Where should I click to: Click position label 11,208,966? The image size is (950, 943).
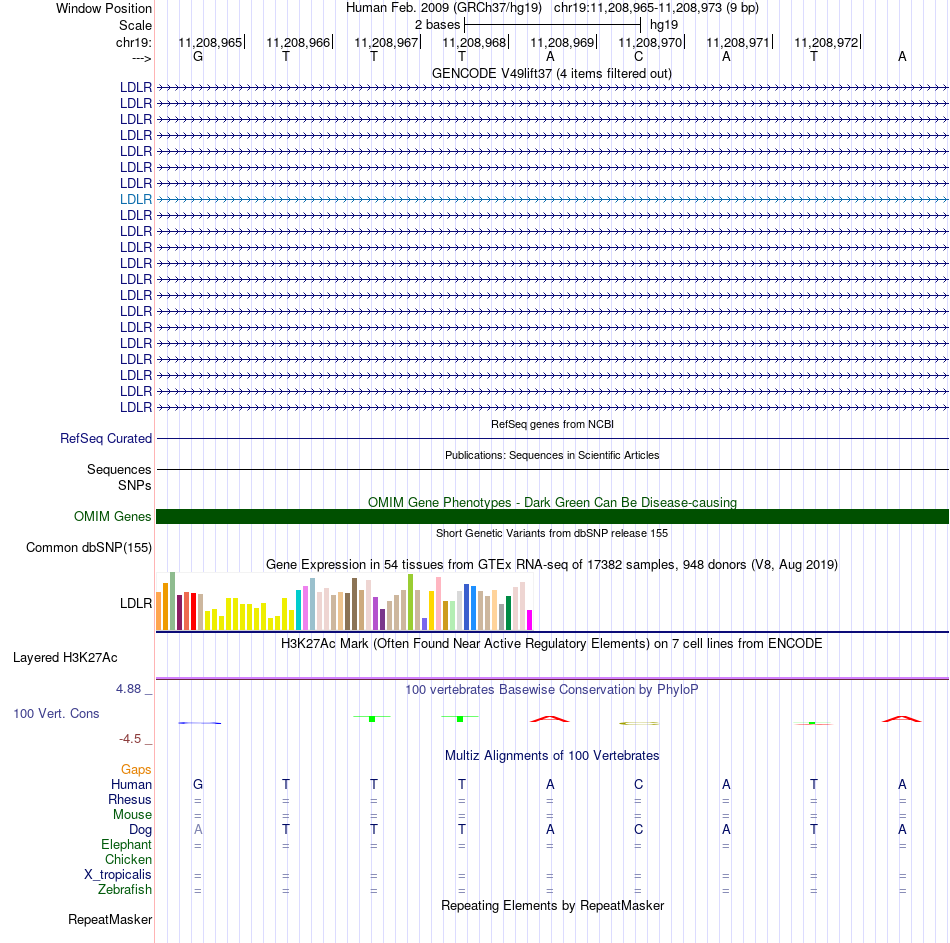coord(298,42)
